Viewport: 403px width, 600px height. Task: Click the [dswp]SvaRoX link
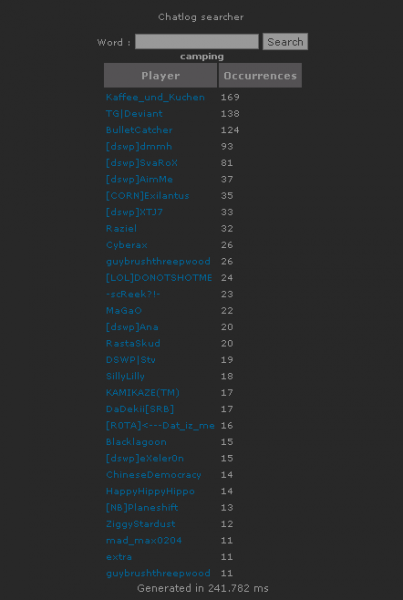pos(142,163)
